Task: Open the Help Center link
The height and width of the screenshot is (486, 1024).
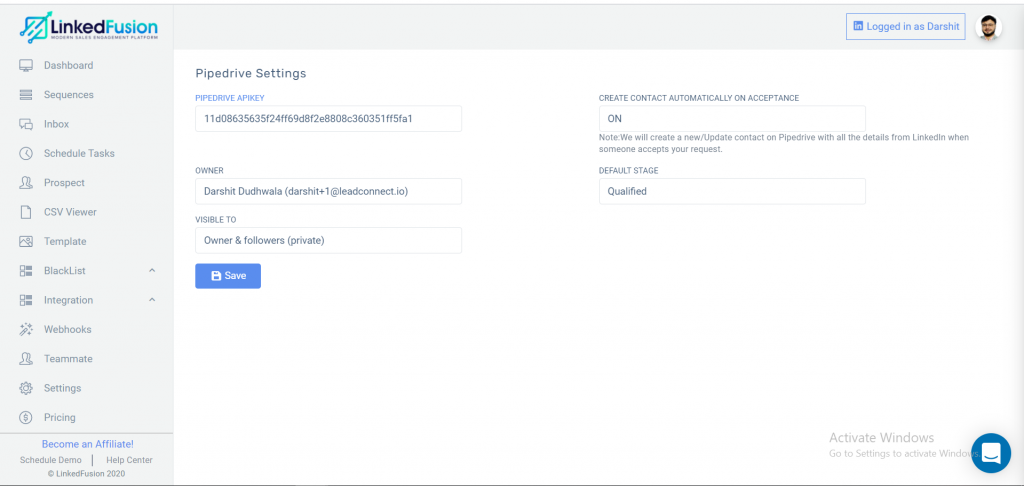Action: coord(129,460)
